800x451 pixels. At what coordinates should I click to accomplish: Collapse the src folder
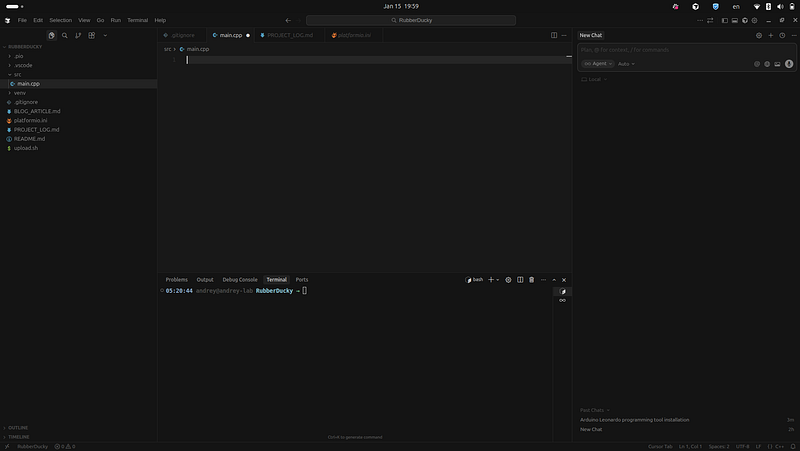pos(17,74)
